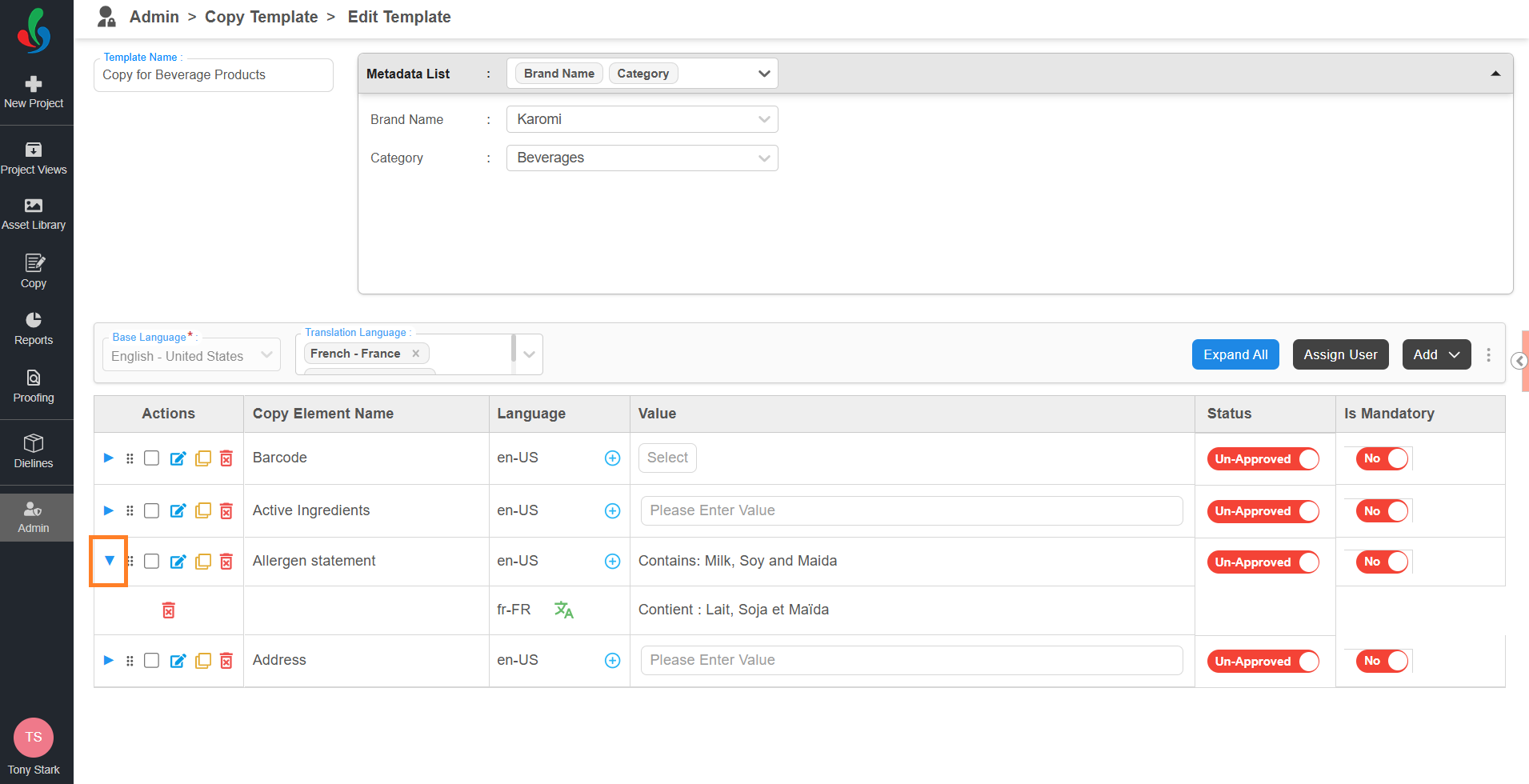Open the Add dropdown button
This screenshot has height=784, width=1529.
click(x=1436, y=354)
